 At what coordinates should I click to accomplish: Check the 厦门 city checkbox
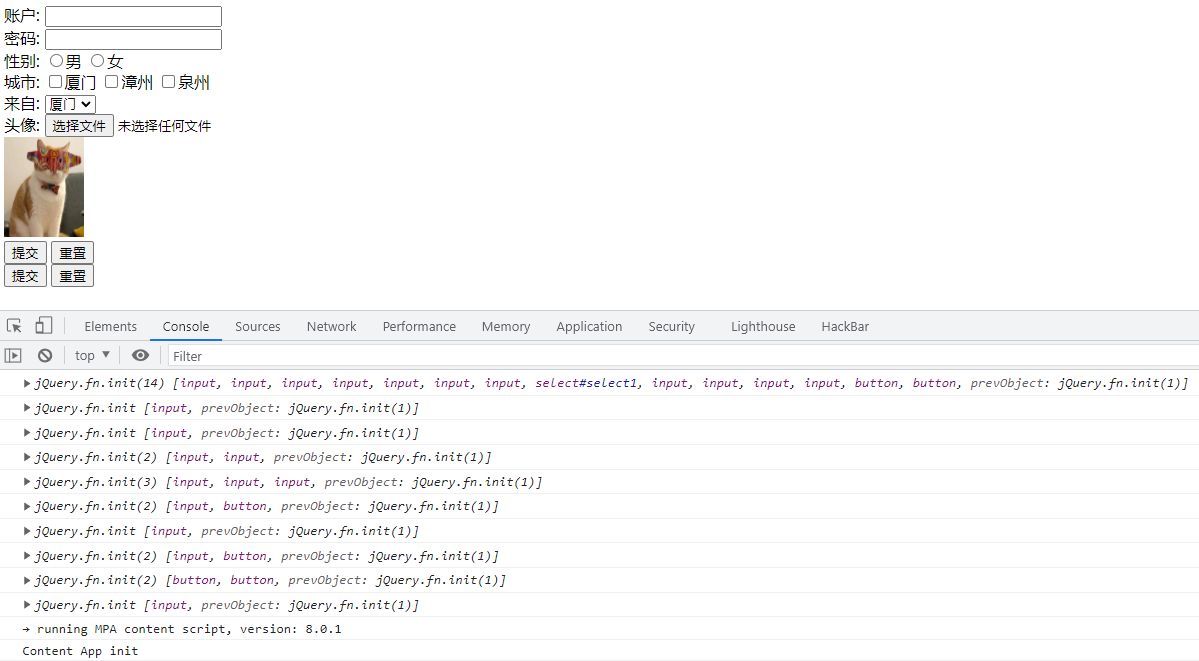pyautogui.click(x=56, y=82)
